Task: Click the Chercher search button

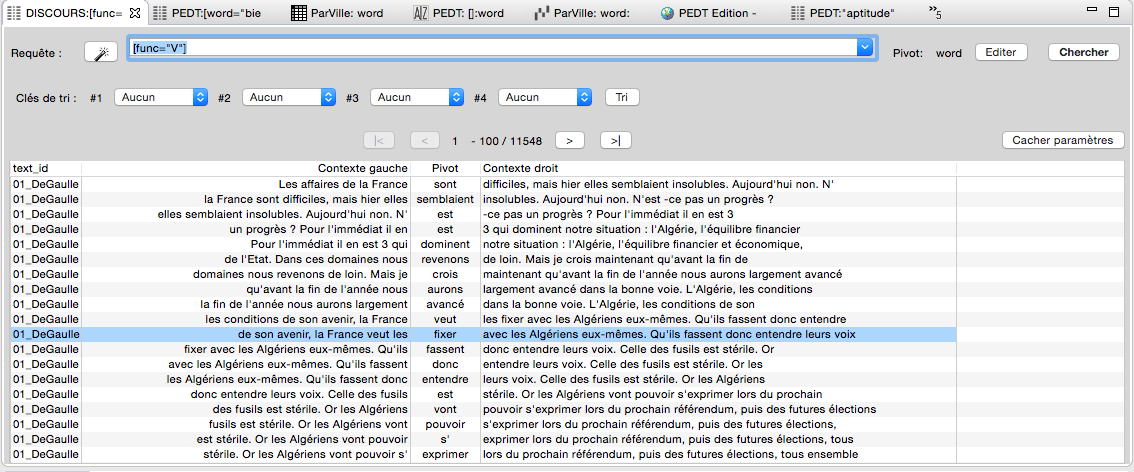Action: [1083, 52]
